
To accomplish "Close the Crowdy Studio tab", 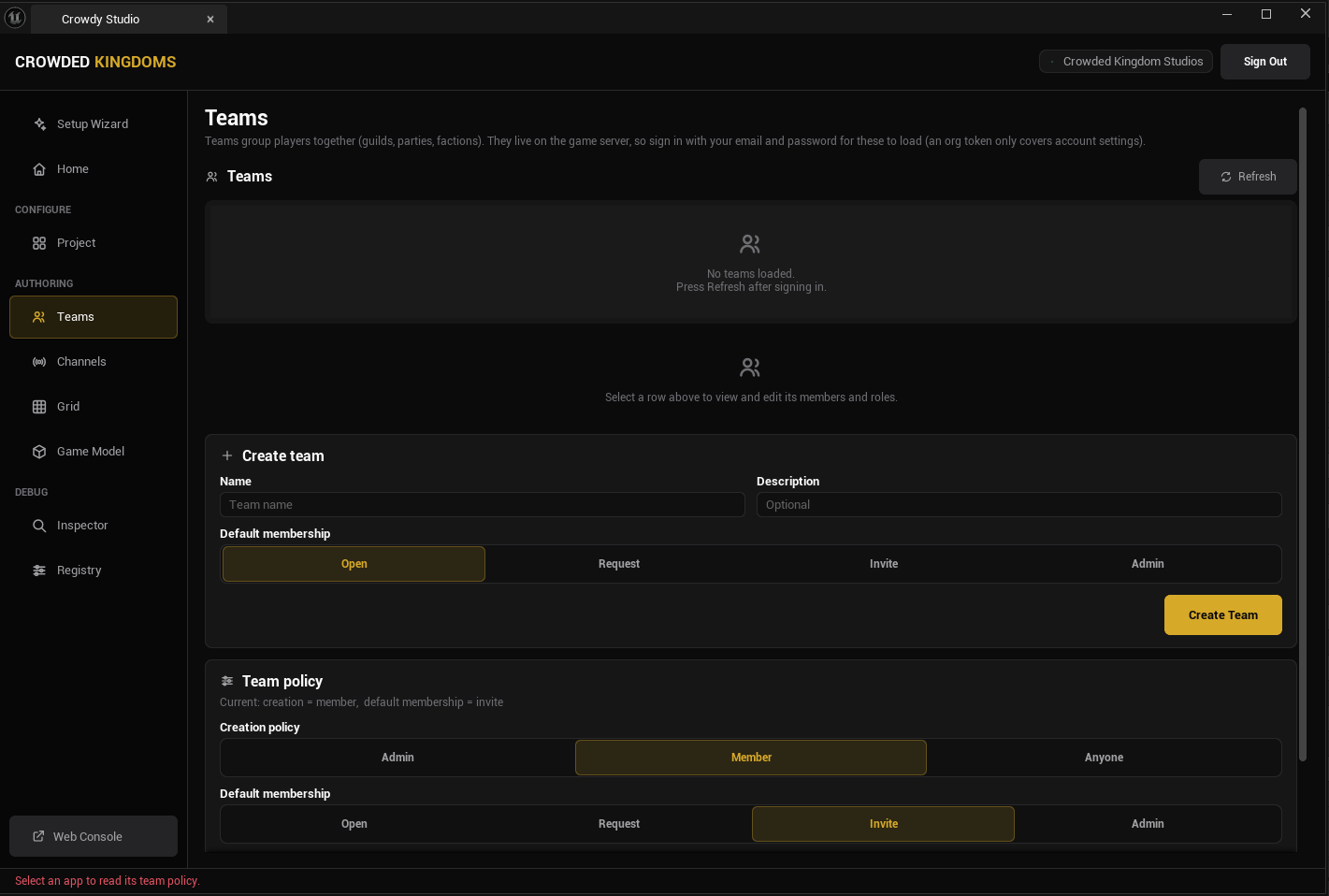I will pyautogui.click(x=210, y=19).
